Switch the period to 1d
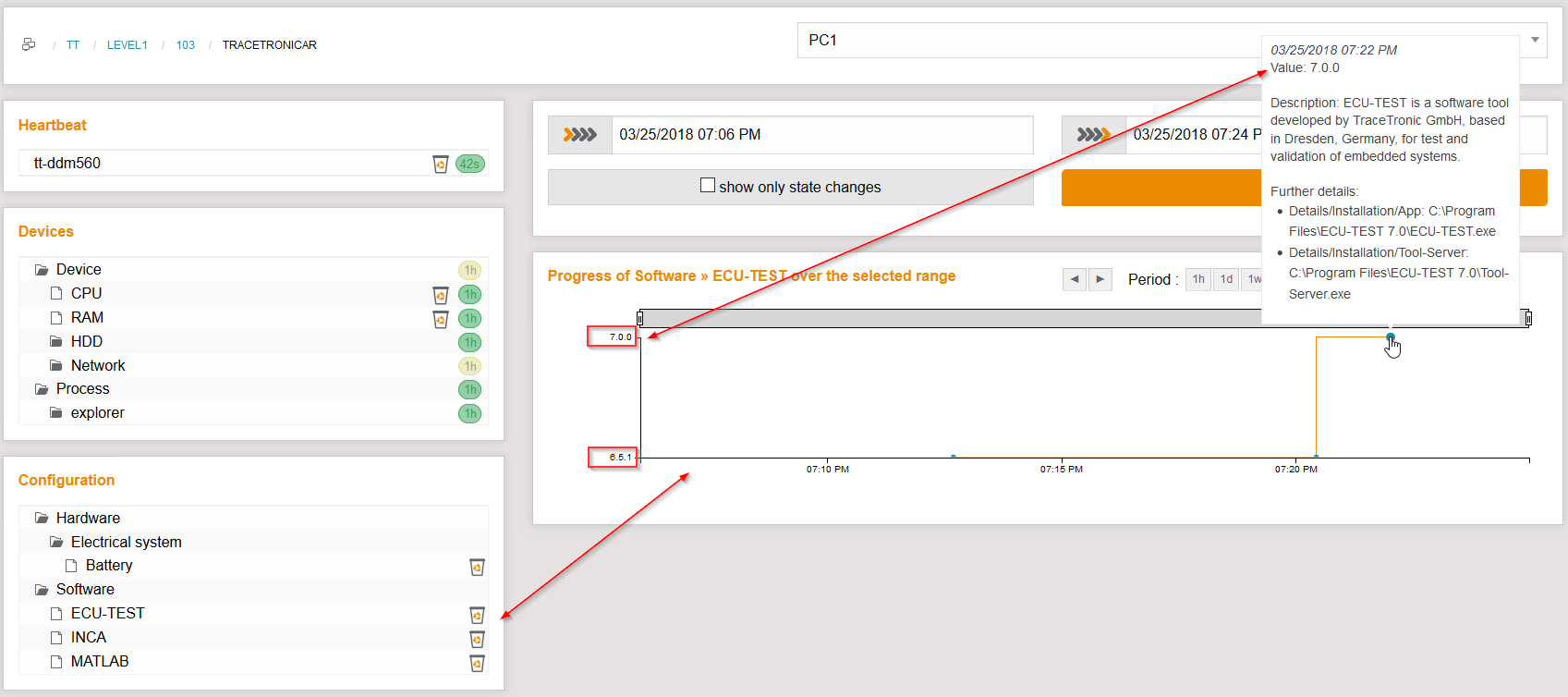This screenshot has height=697, width=1568. tap(1226, 279)
